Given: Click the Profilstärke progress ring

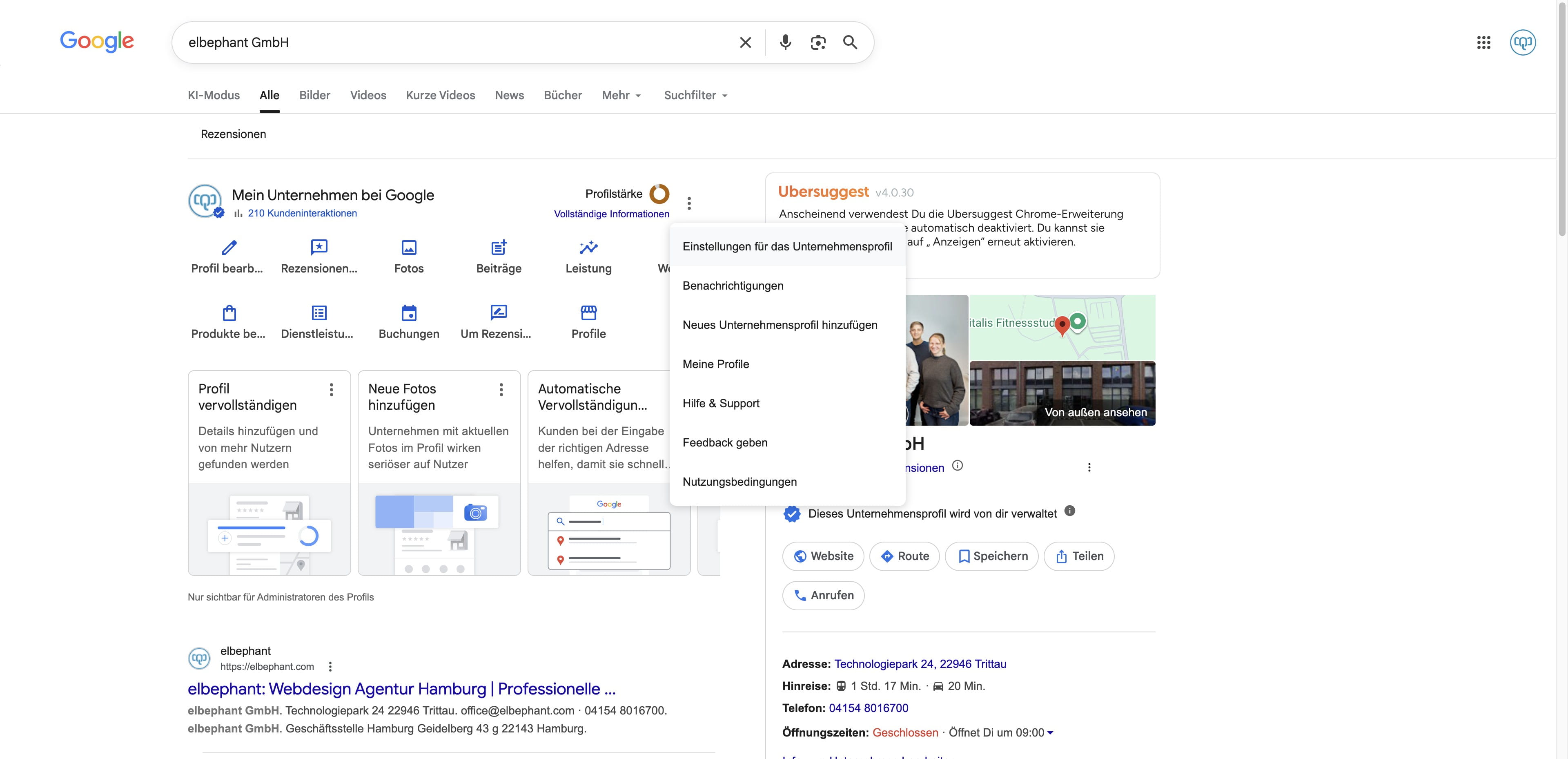Looking at the screenshot, I should (659, 194).
